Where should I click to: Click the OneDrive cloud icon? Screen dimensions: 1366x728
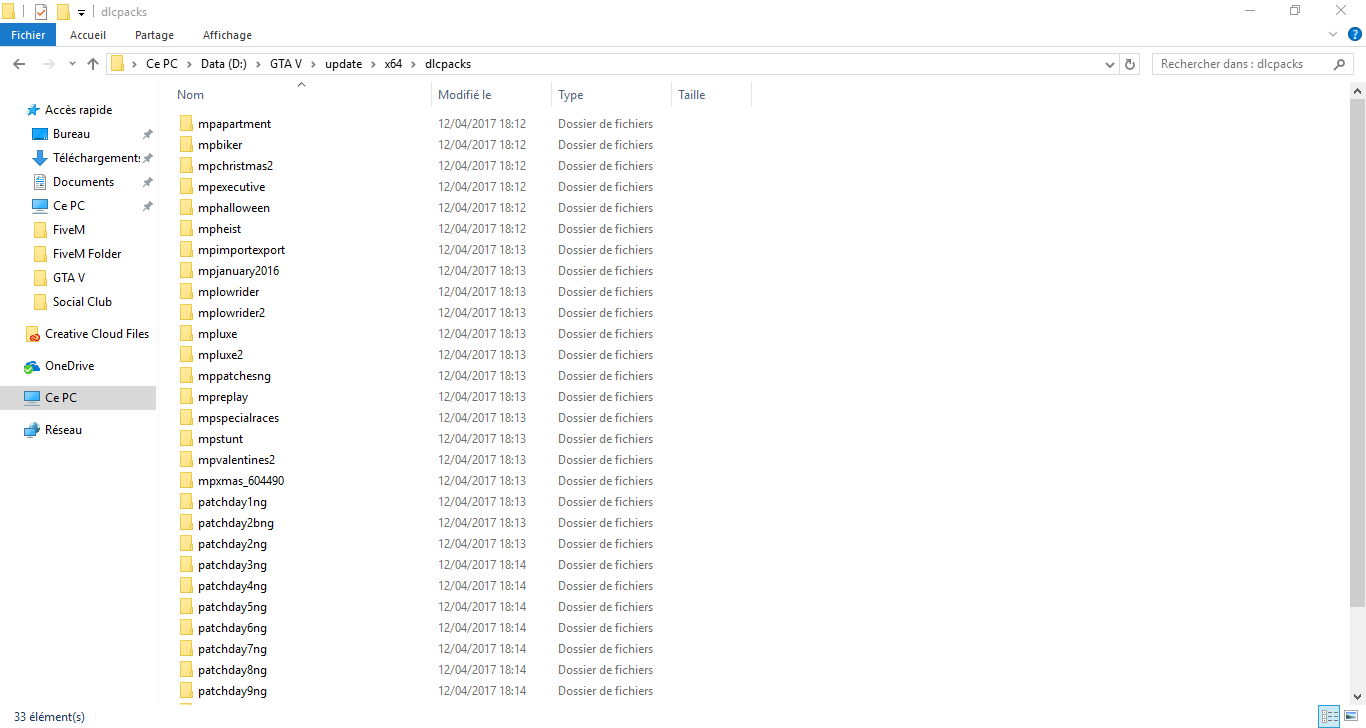(32, 366)
